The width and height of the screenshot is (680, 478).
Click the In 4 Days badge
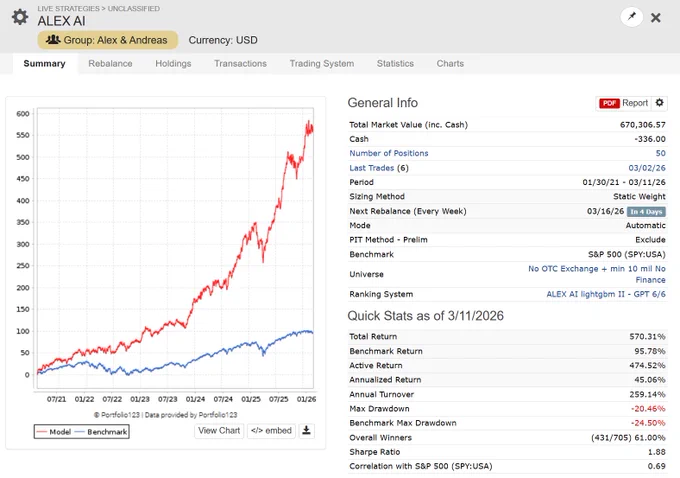pos(646,212)
